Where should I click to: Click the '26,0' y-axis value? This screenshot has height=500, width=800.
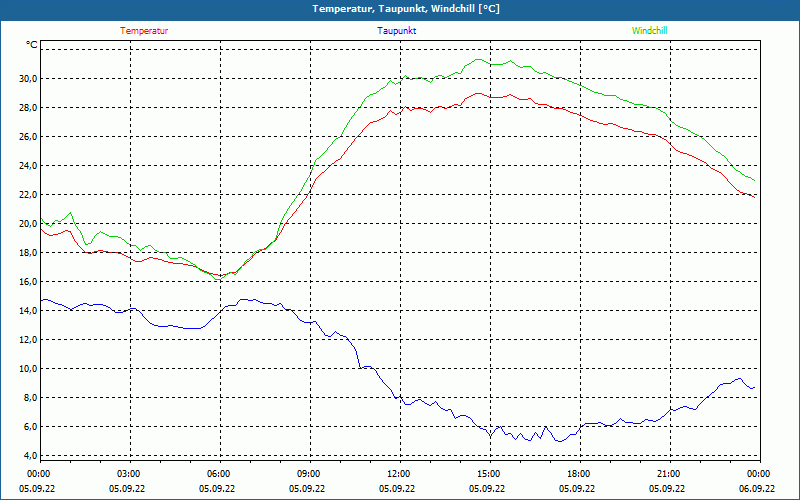tap(28, 137)
